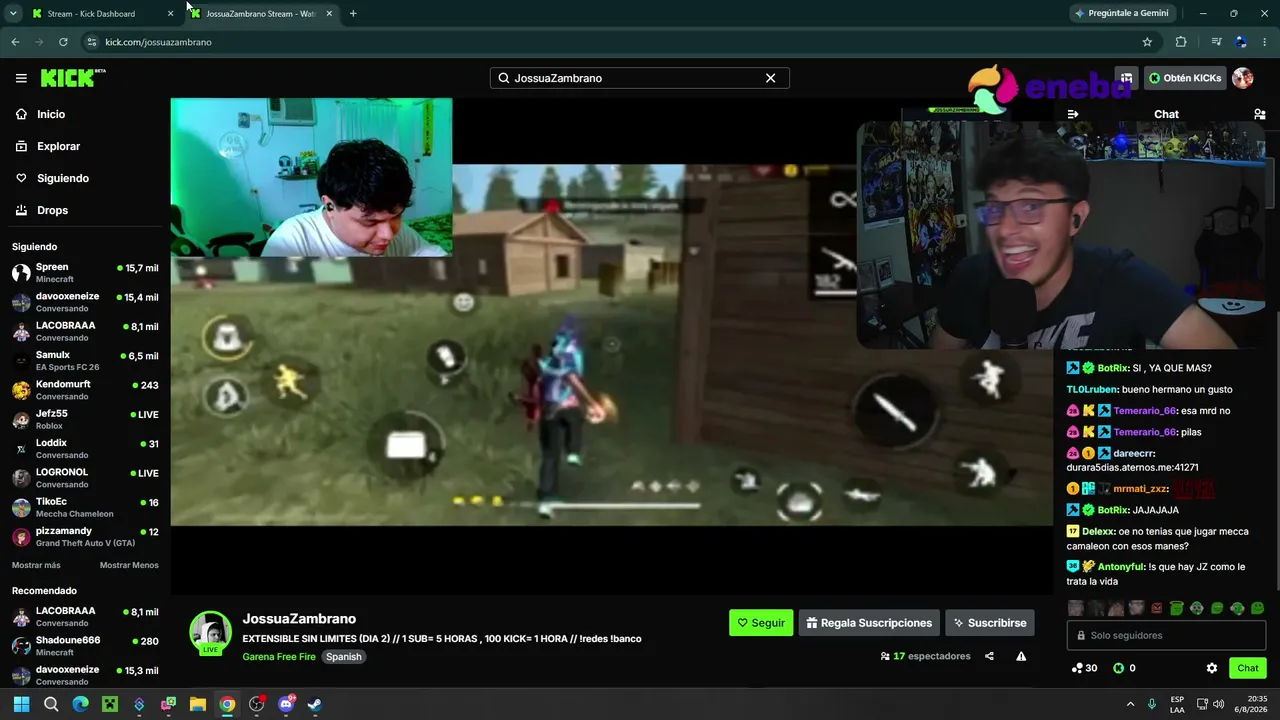Screen dimensions: 1280x720
Task: Open the Chrome media controls icon
Action: coord(1216,42)
